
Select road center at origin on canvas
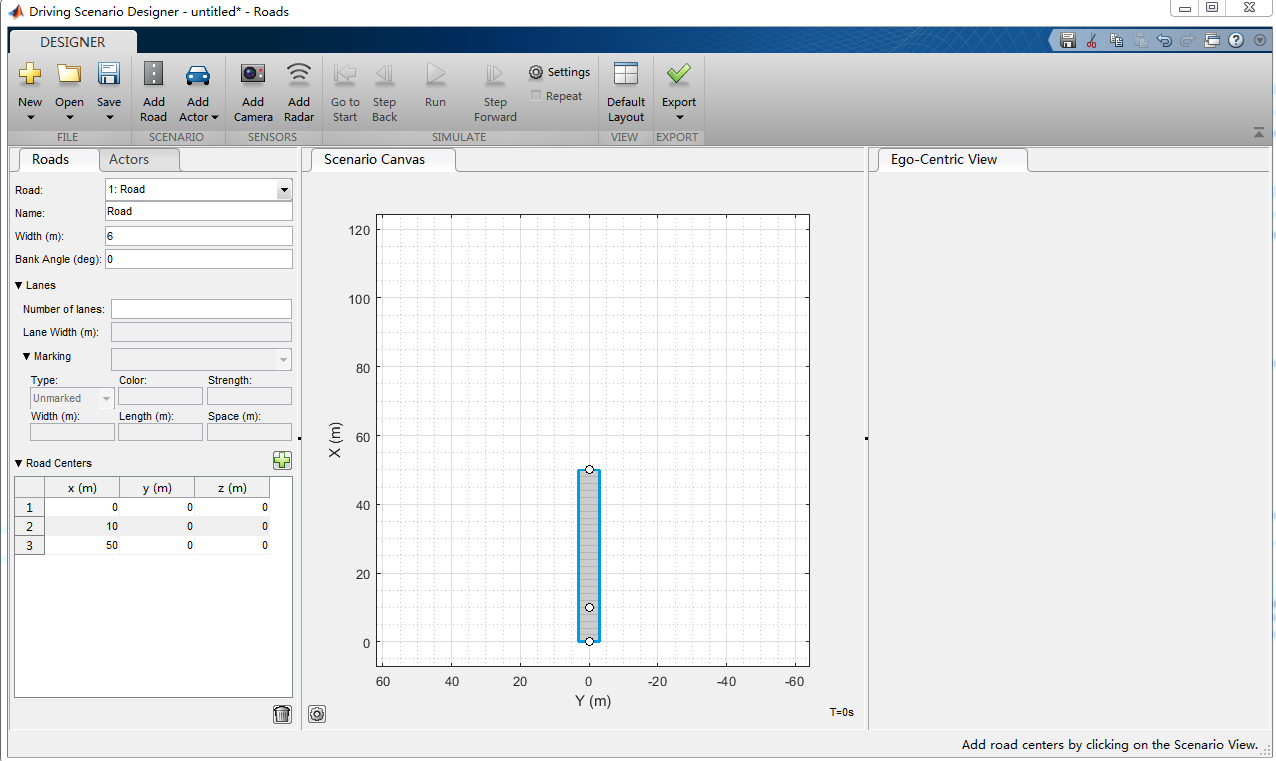pos(589,642)
